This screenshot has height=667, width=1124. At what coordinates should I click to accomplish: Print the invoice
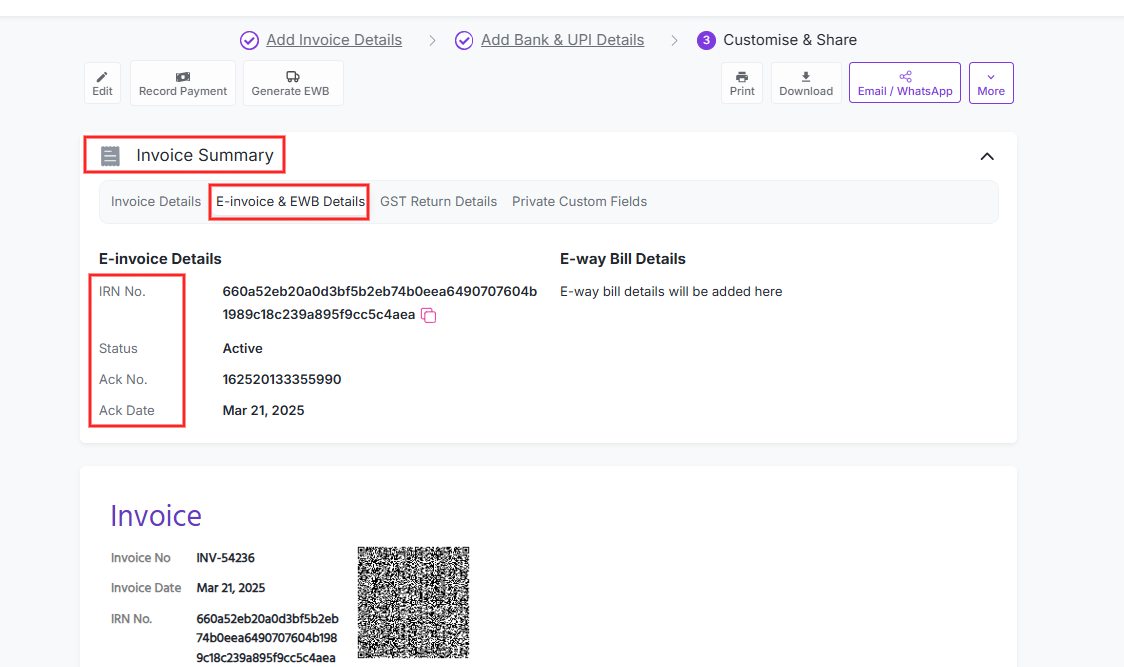click(x=742, y=83)
